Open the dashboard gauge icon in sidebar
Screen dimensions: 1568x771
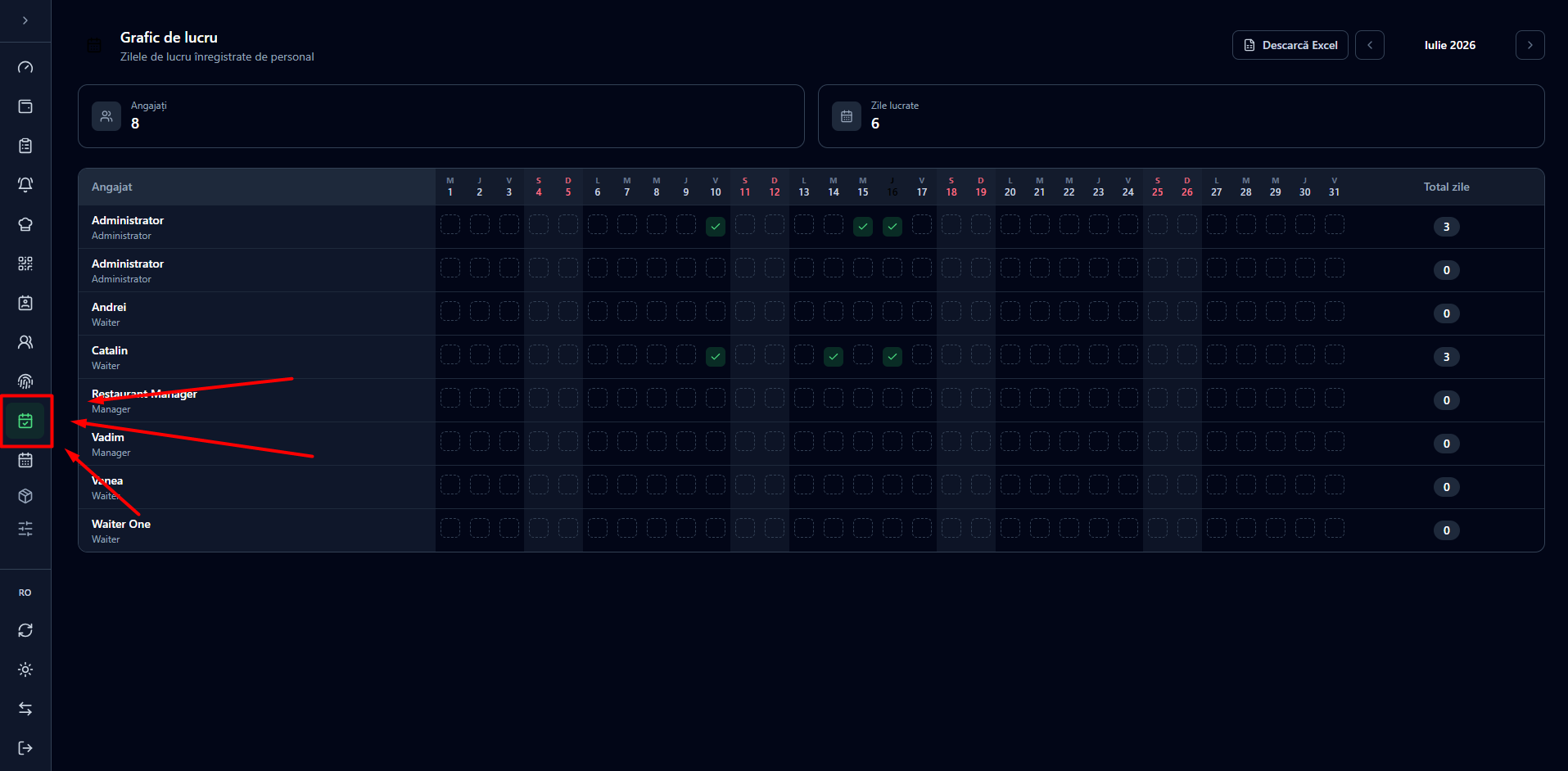coord(25,67)
